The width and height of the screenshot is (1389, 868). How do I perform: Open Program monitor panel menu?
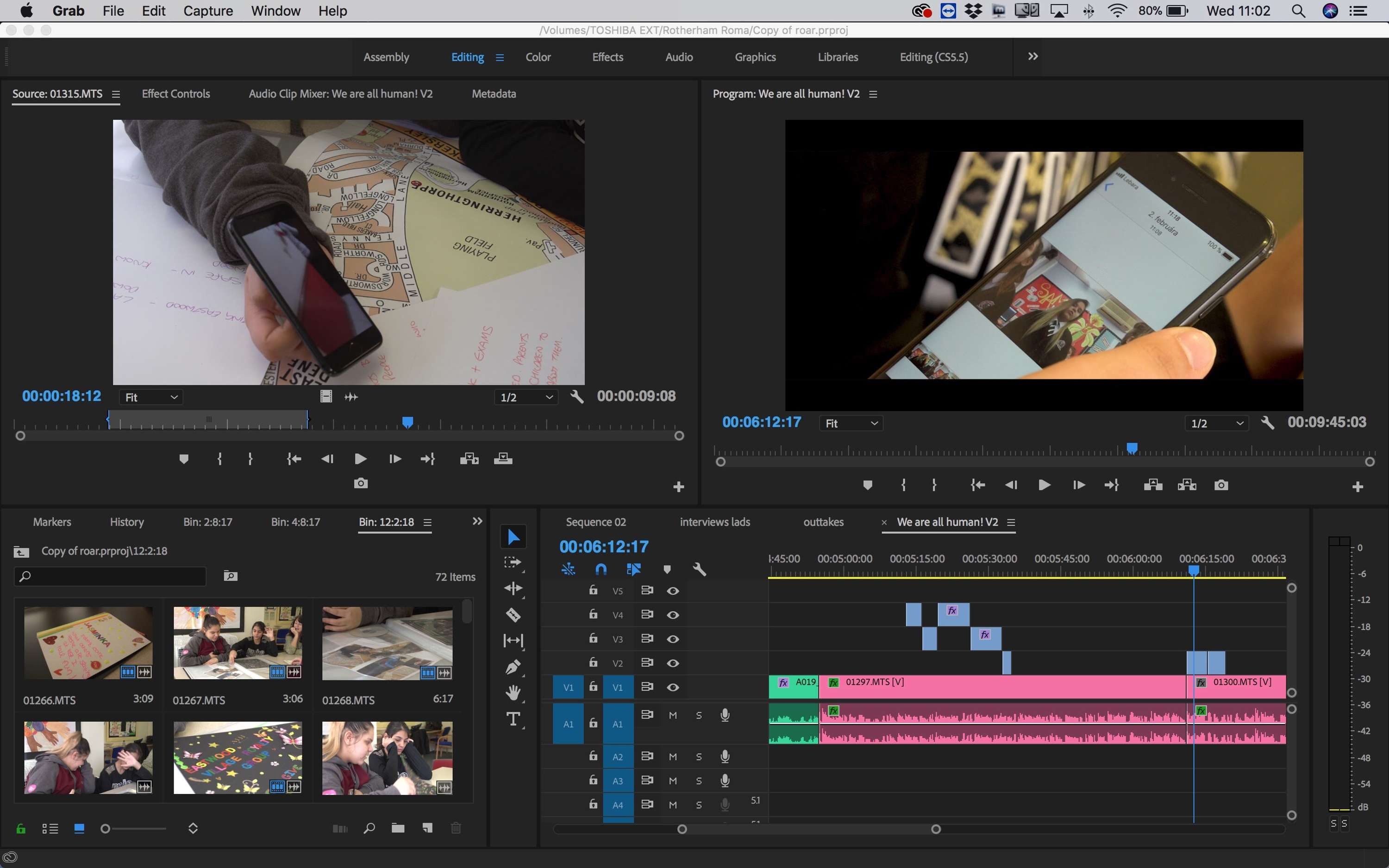[x=873, y=94]
